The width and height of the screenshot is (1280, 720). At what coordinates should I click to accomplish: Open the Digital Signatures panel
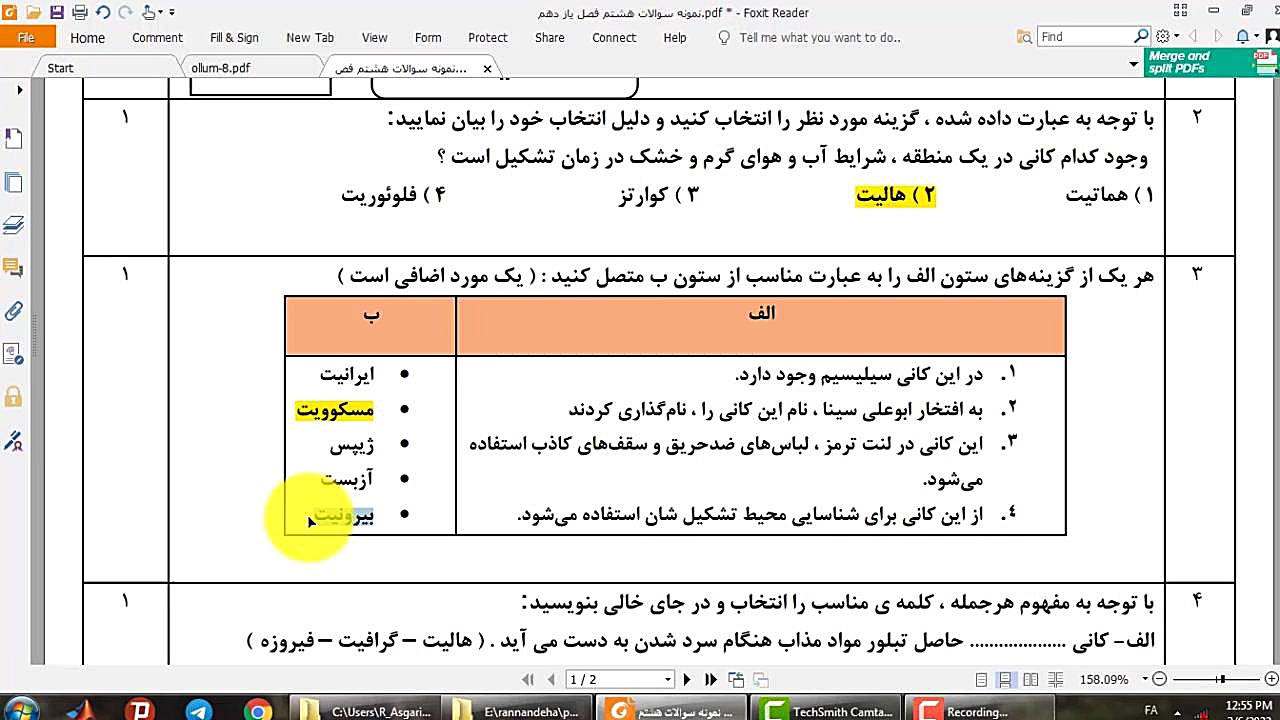click(x=13, y=437)
